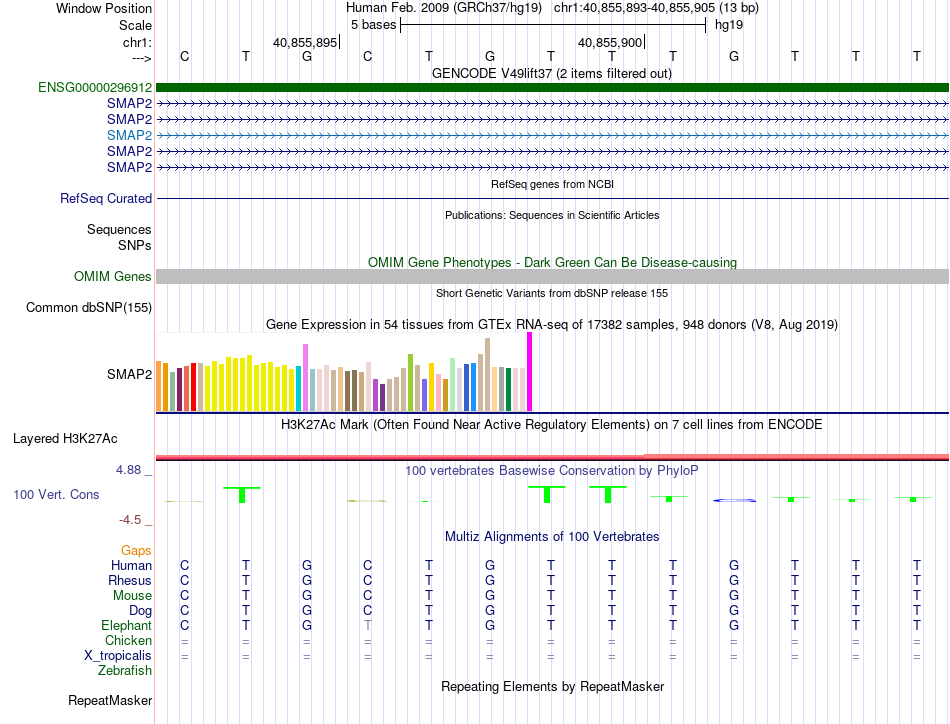Click the Scale label
This screenshot has height=724, width=950.
pos(135,25)
